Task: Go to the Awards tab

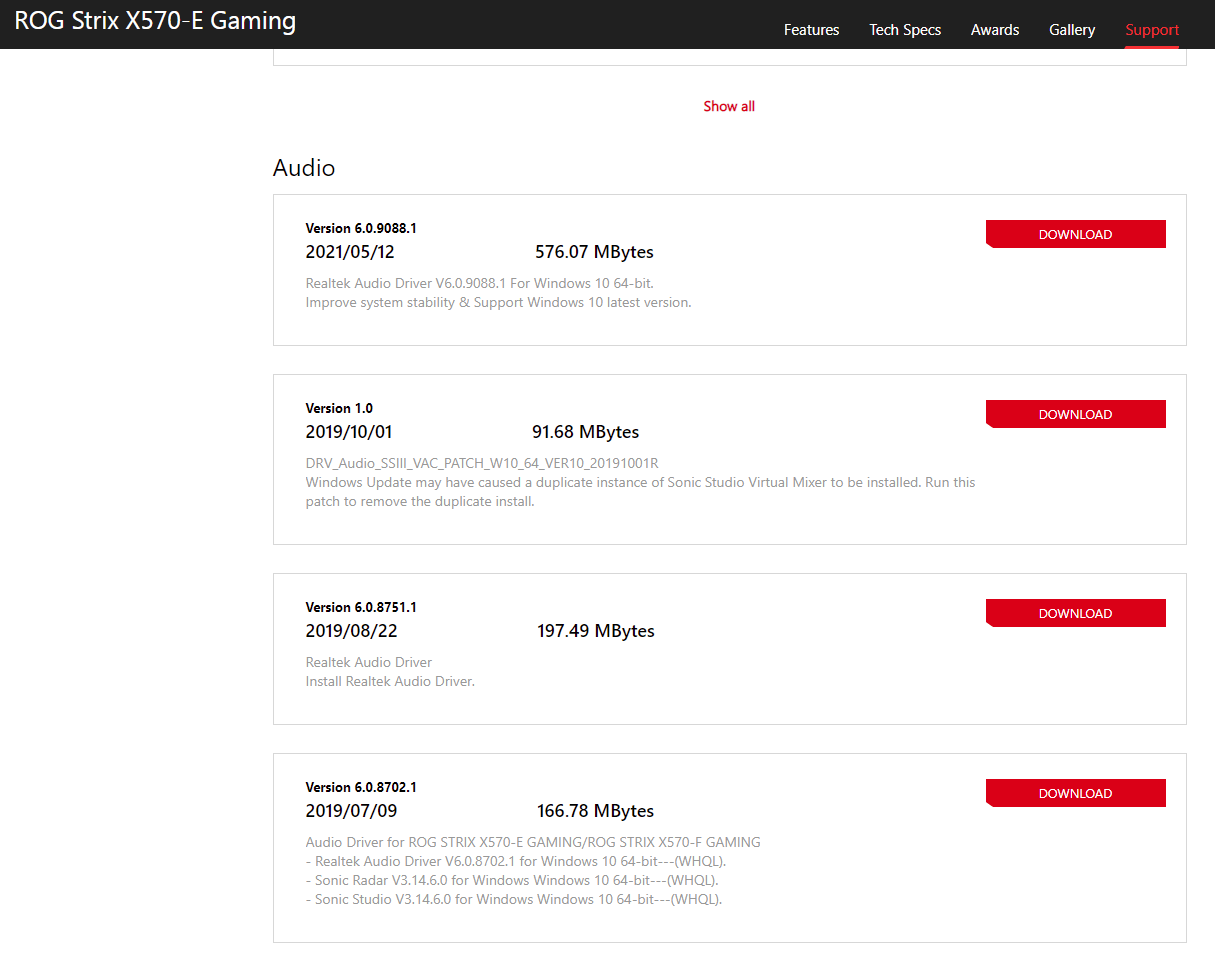Action: [995, 30]
